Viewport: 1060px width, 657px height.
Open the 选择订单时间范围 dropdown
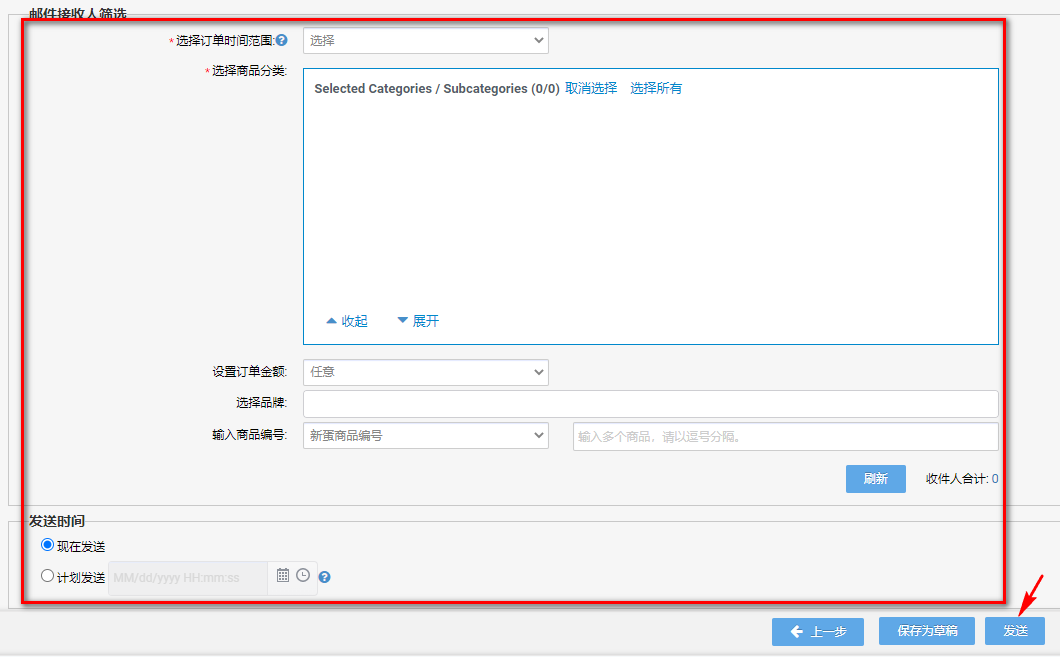pyautogui.click(x=426, y=41)
